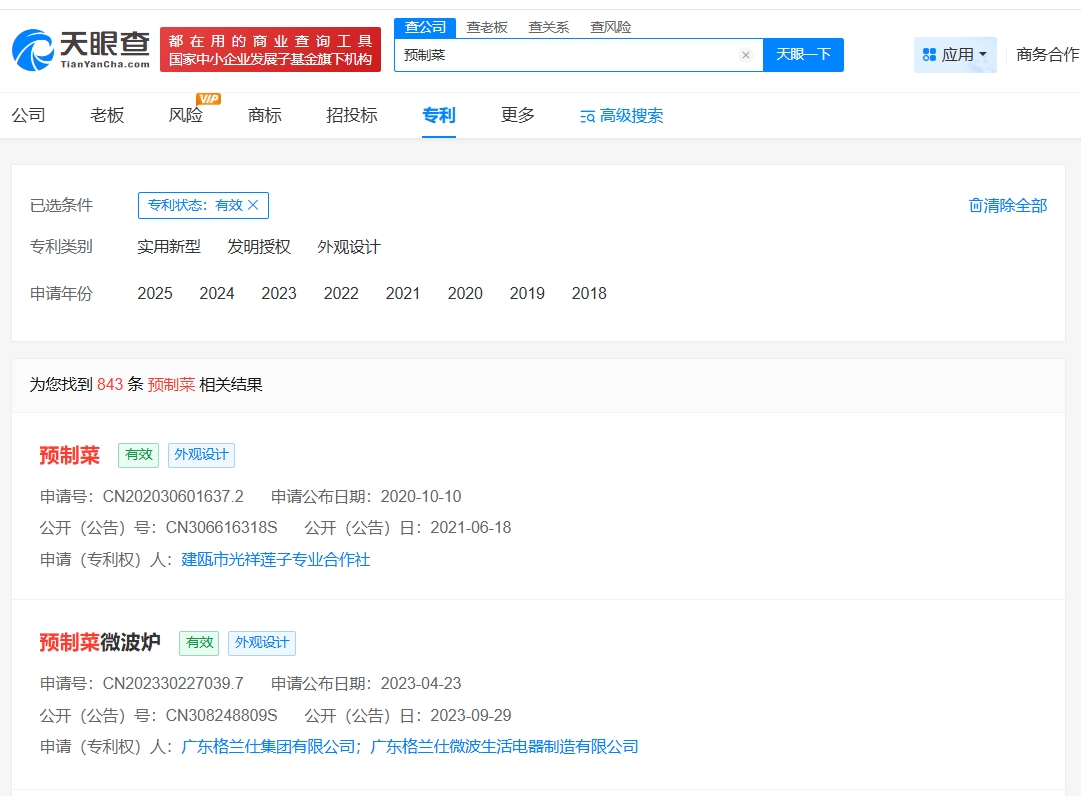Open the 应用 dropdown menu
The height and width of the screenshot is (796, 1081).
(x=955, y=55)
